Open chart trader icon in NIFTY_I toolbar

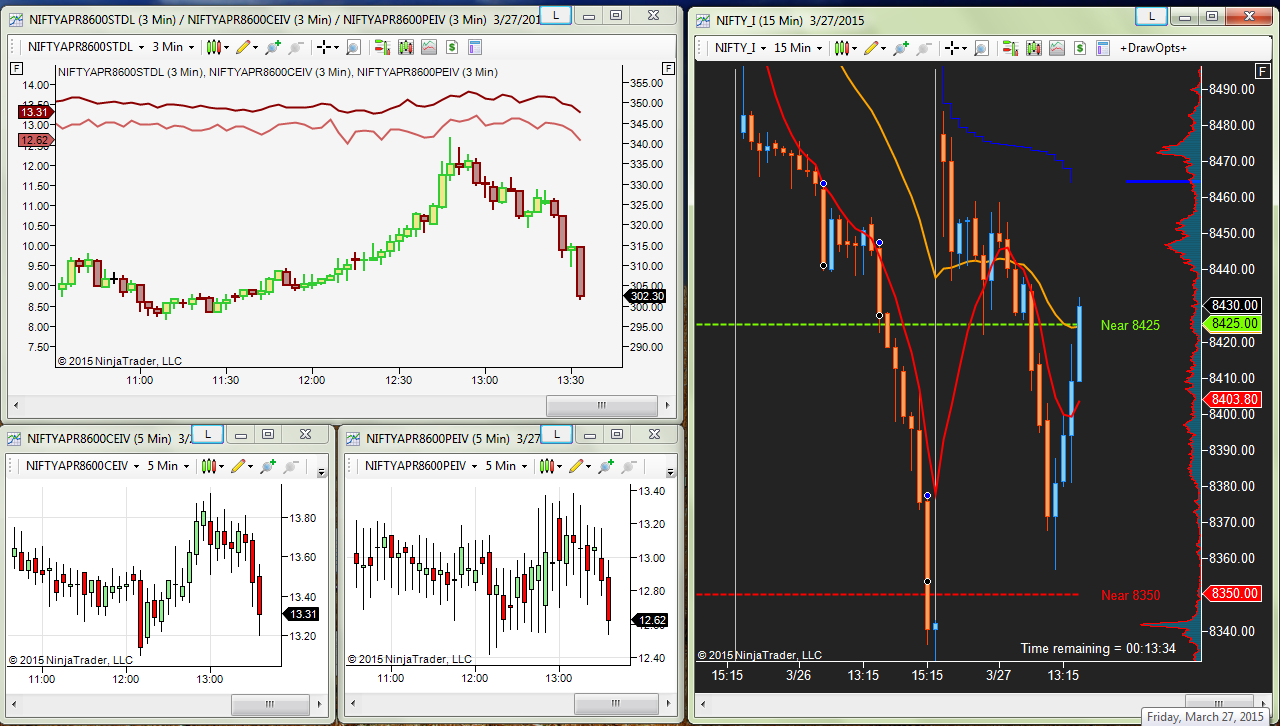(1011, 48)
